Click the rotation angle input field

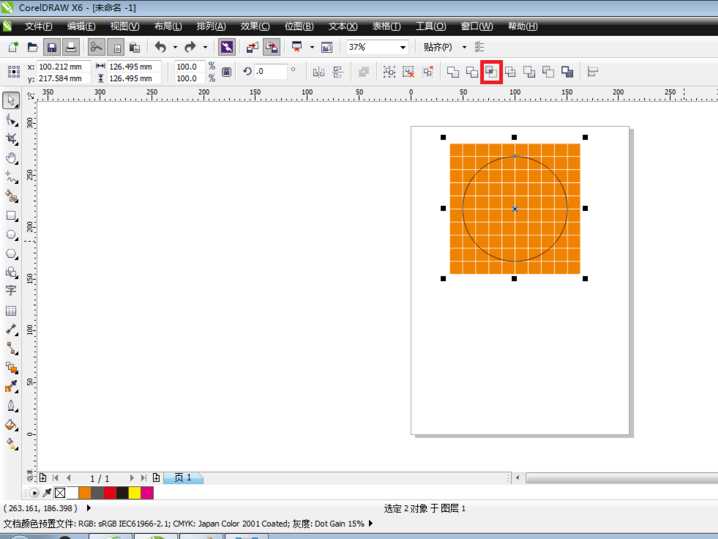[x=271, y=72]
